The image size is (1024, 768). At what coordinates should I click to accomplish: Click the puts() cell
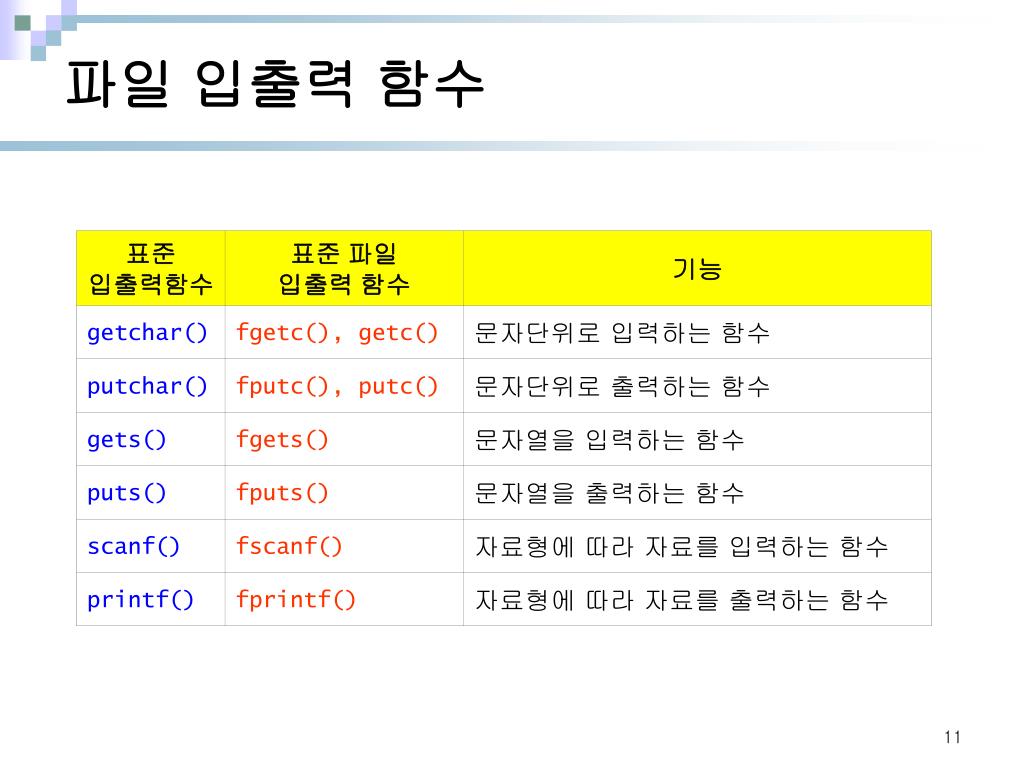(151, 492)
